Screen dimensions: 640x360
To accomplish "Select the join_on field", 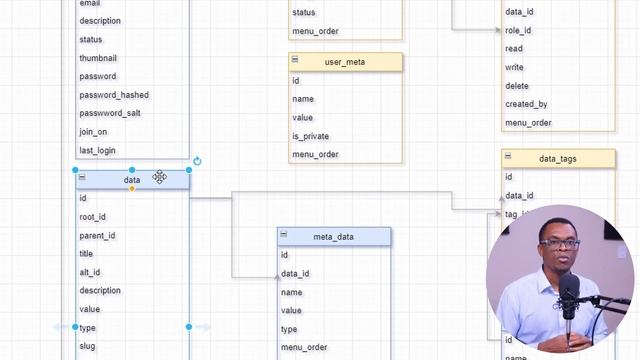I will (132, 132).
